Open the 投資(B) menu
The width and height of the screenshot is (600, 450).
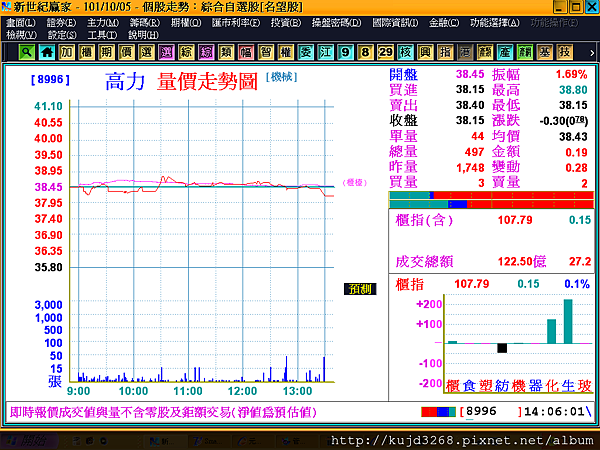tap(286, 23)
